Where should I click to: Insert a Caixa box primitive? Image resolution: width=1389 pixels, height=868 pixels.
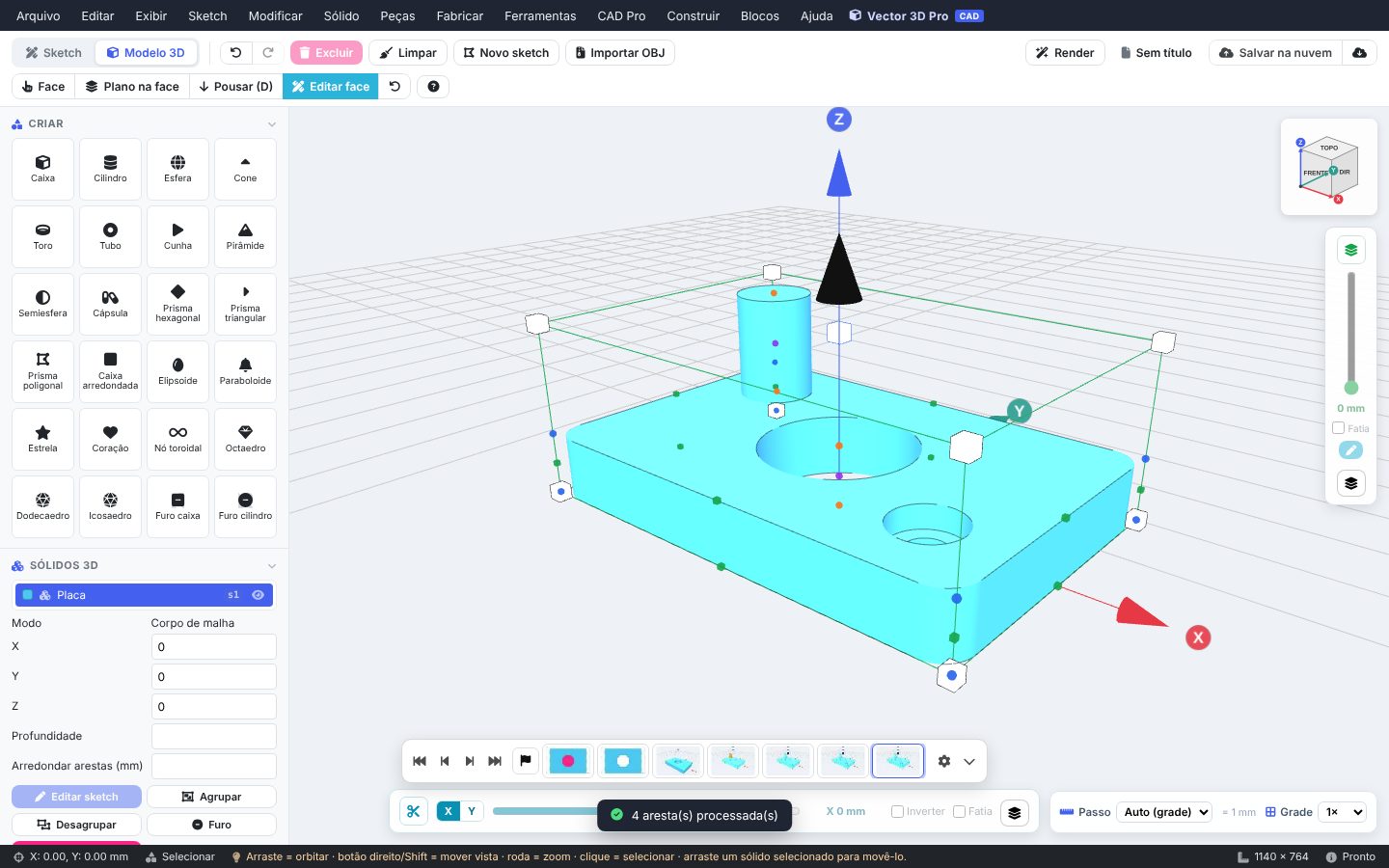tap(42, 169)
